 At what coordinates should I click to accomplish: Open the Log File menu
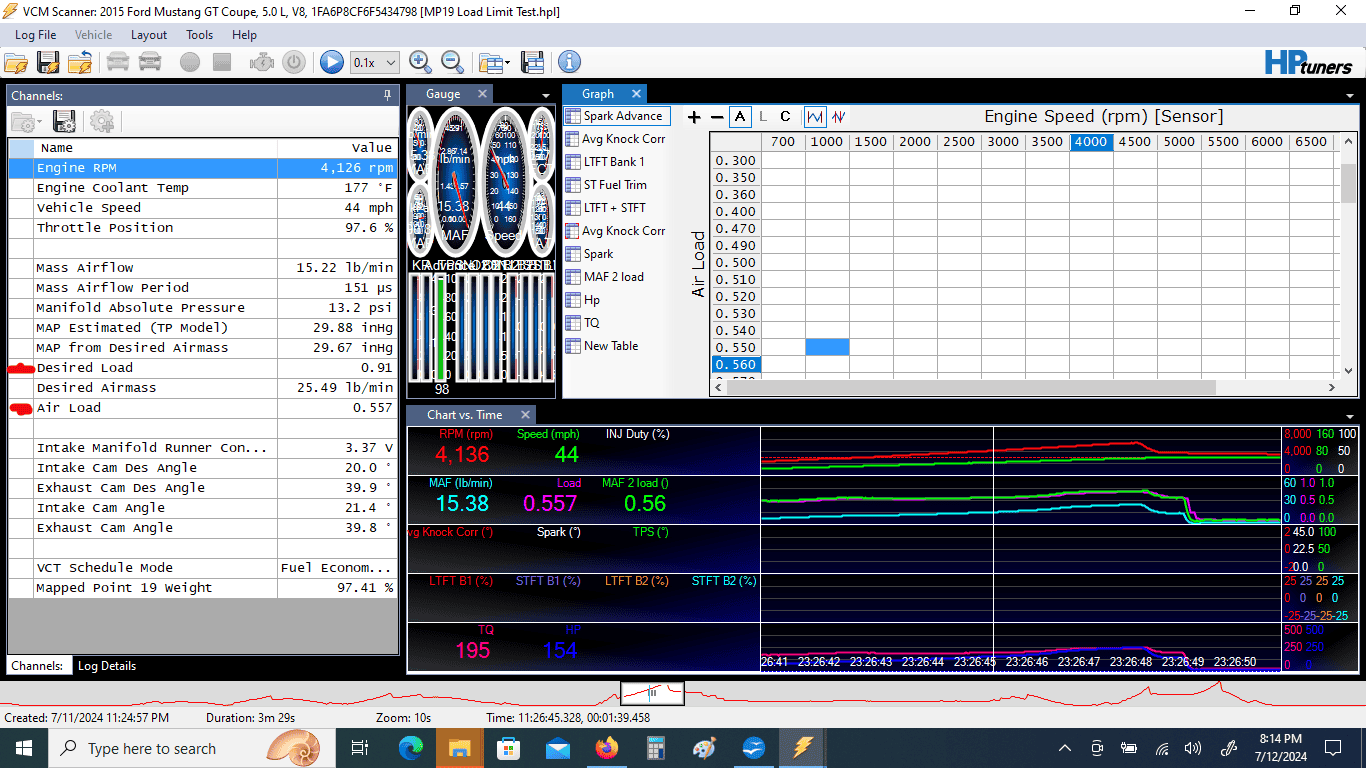(x=35, y=35)
